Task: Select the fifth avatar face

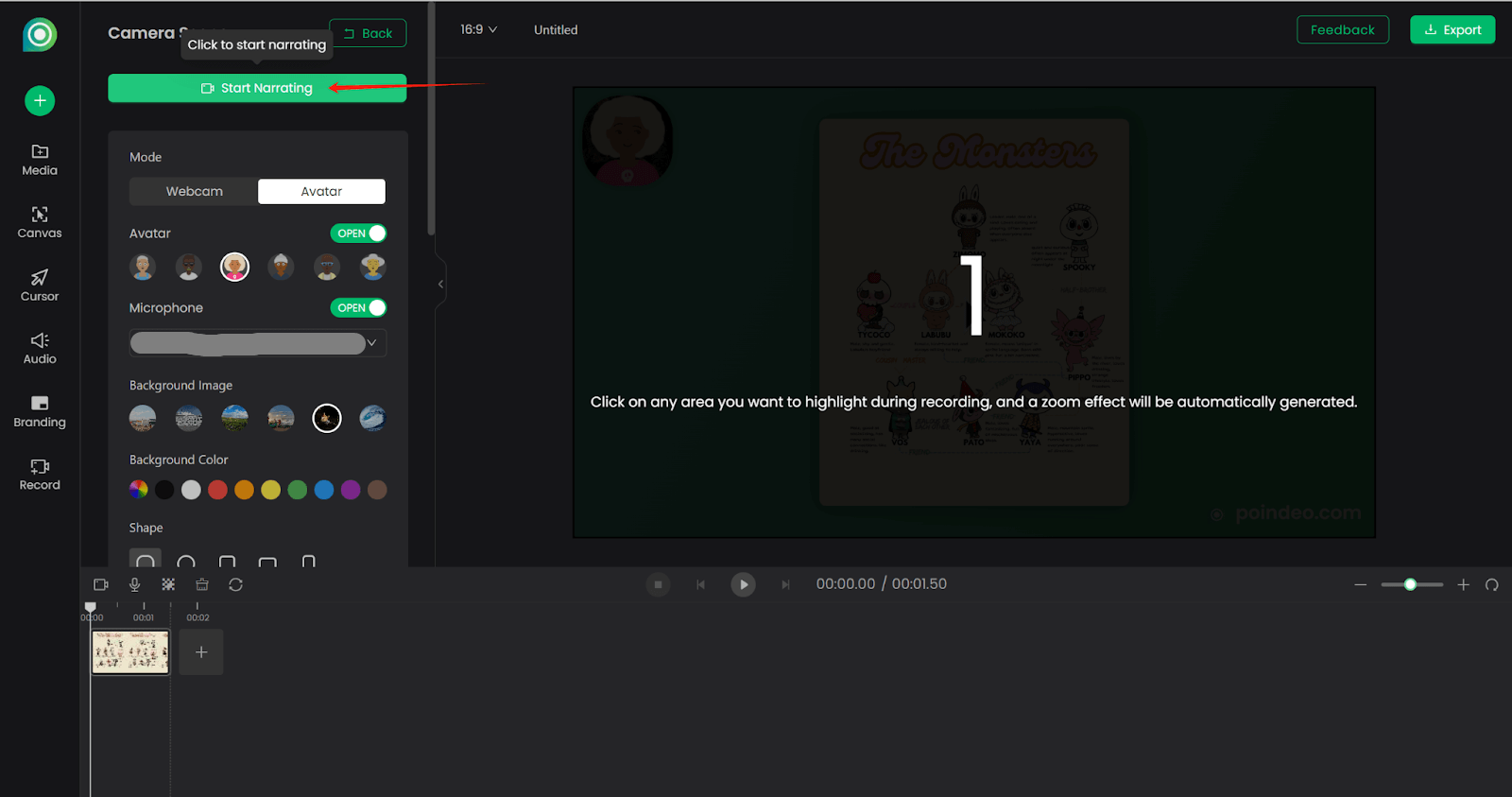Action: pyautogui.click(x=327, y=268)
